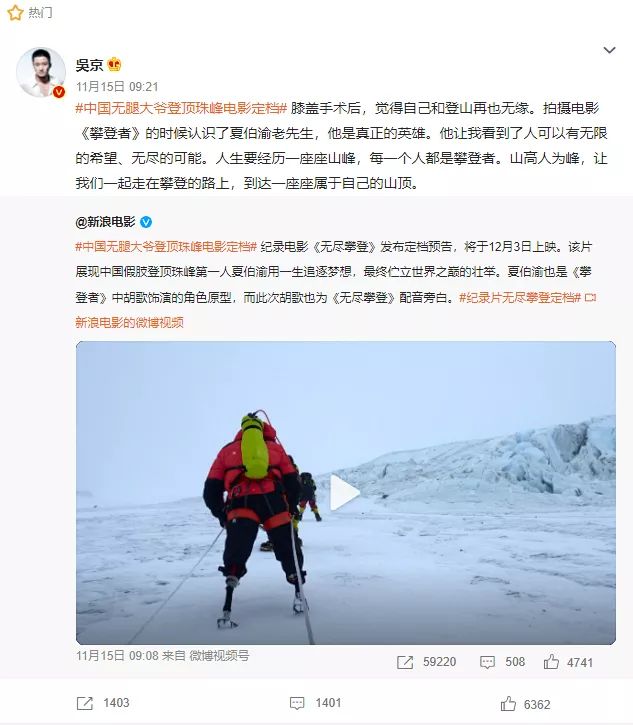The width and height of the screenshot is (633, 725).
Task: Click the crown membership badge beside 吴京
Action: [x=114, y=64]
